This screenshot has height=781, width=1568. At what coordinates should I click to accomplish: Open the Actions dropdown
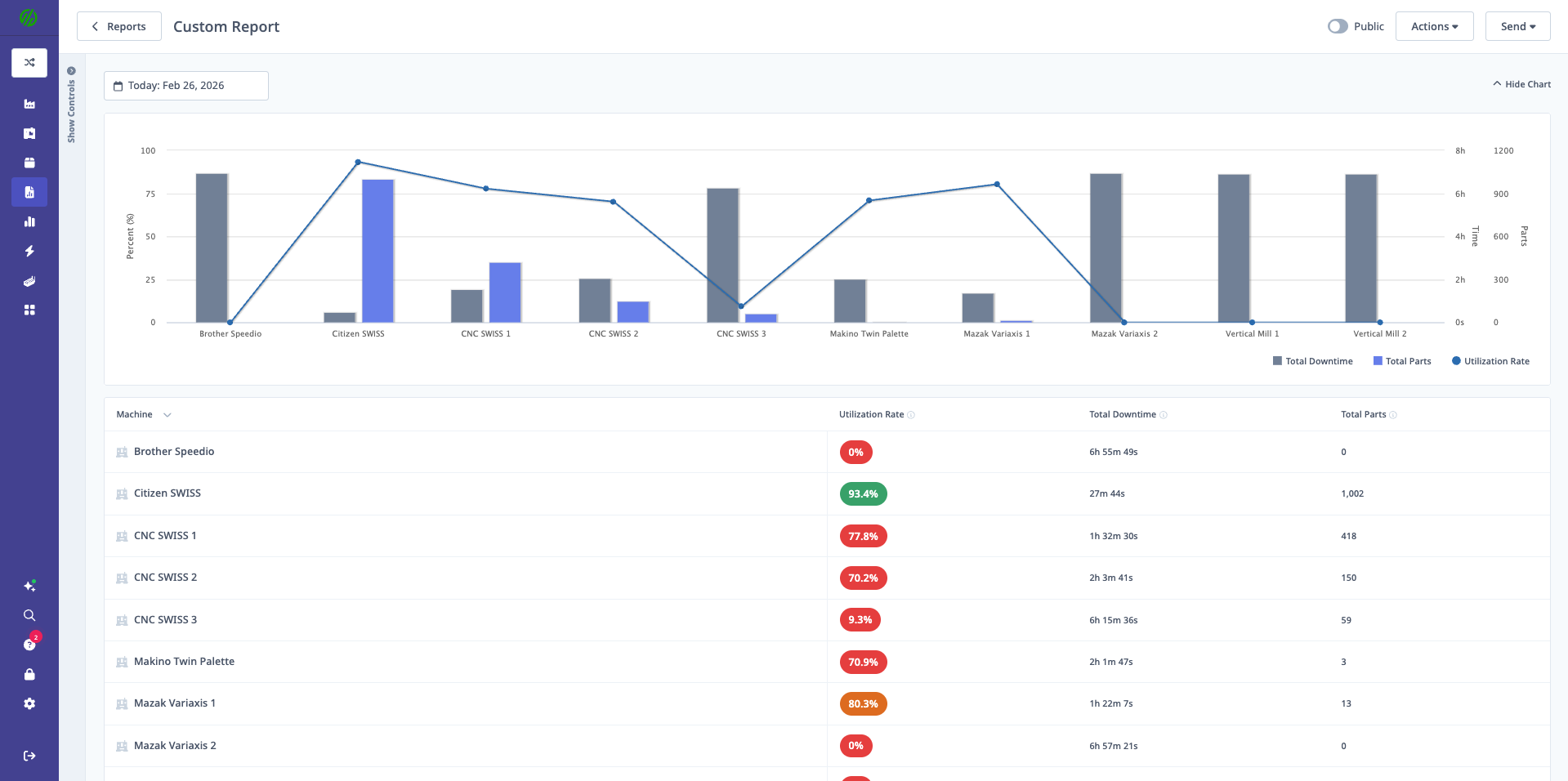(1434, 25)
